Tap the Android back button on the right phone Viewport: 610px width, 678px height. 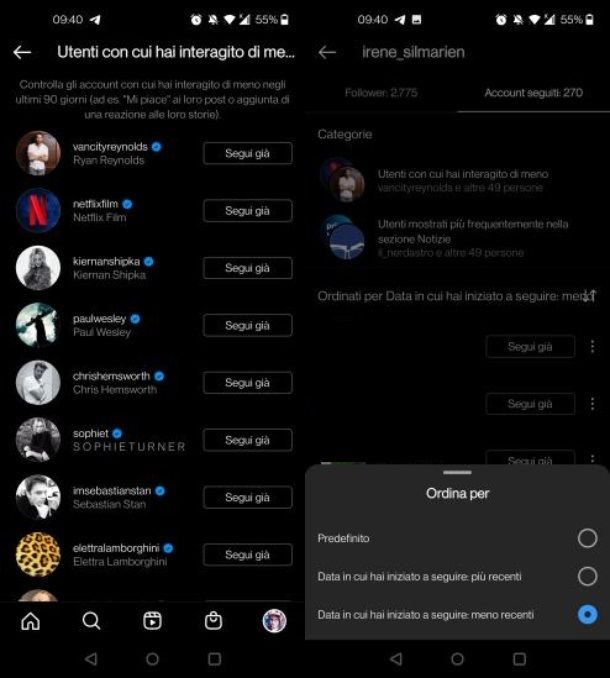[x=396, y=659]
